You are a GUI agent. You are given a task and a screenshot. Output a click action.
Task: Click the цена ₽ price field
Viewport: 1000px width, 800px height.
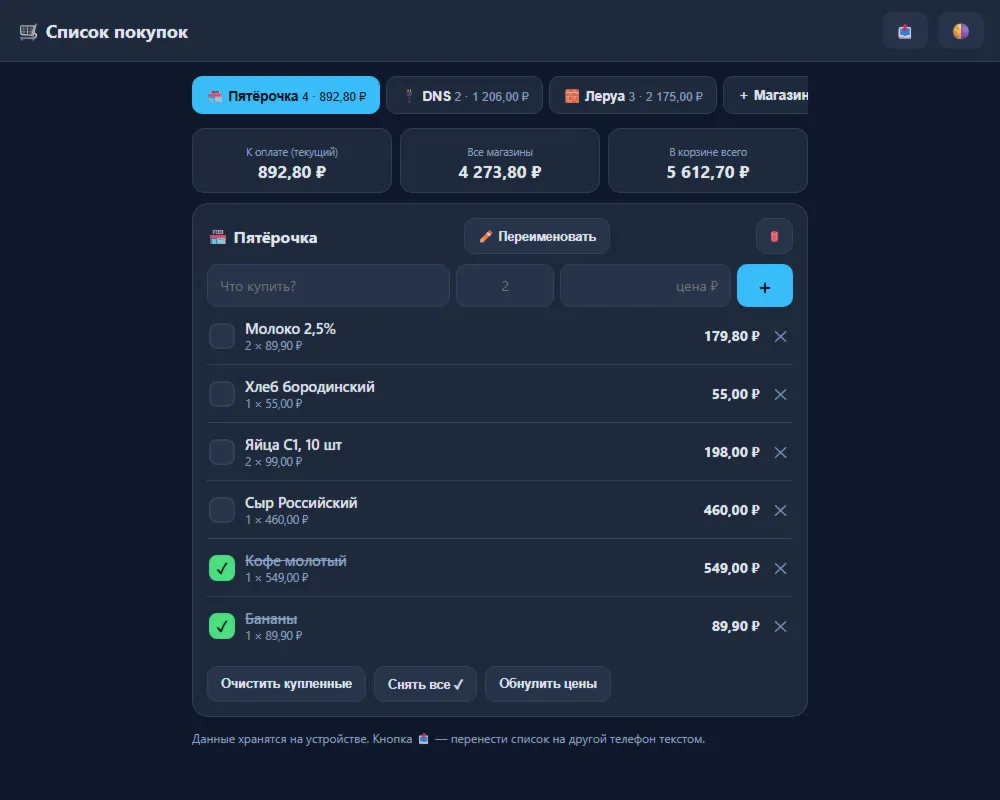pyautogui.click(x=645, y=286)
